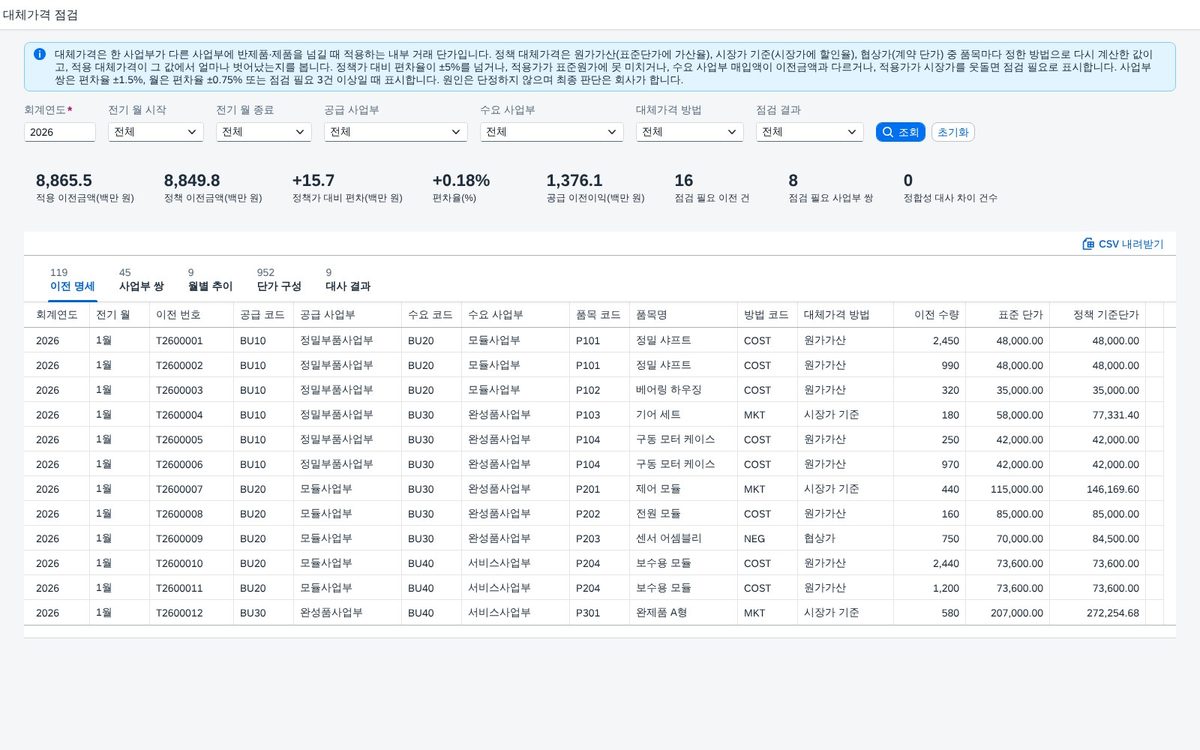Select transfer number T2600004 cell

191,415
